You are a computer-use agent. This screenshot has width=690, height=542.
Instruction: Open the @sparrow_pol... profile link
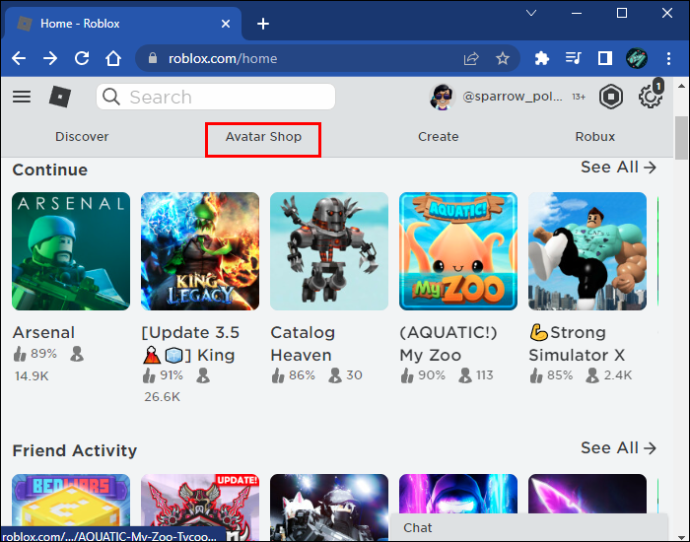tap(512, 96)
